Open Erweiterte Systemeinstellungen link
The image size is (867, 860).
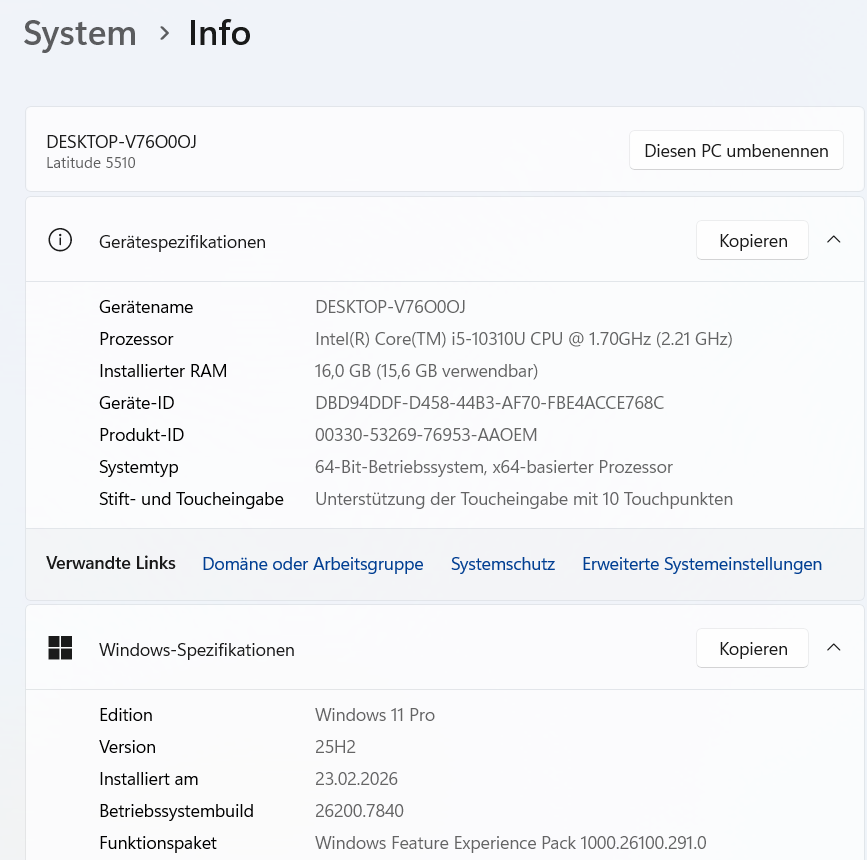(702, 564)
